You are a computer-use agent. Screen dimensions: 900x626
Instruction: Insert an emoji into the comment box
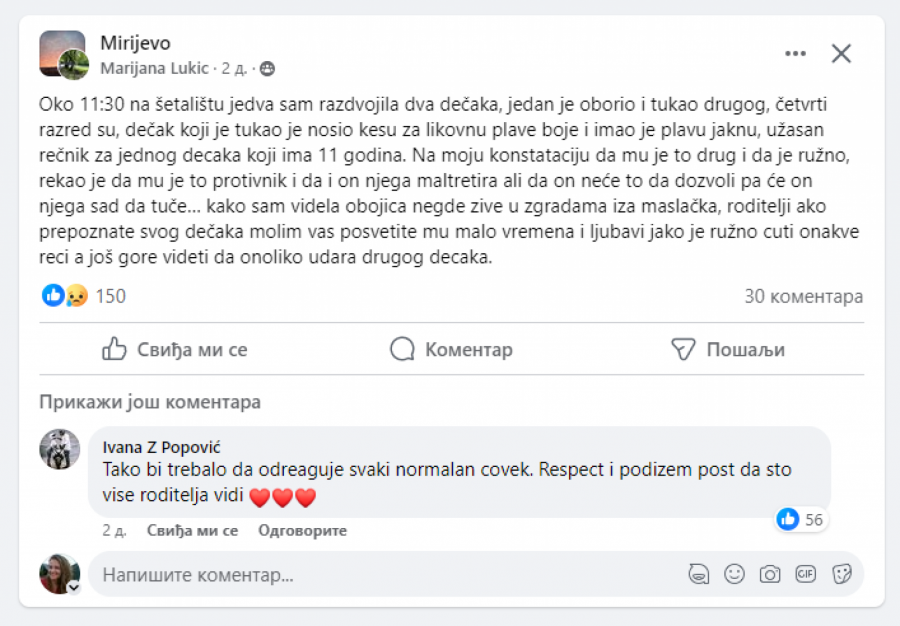[x=734, y=574]
